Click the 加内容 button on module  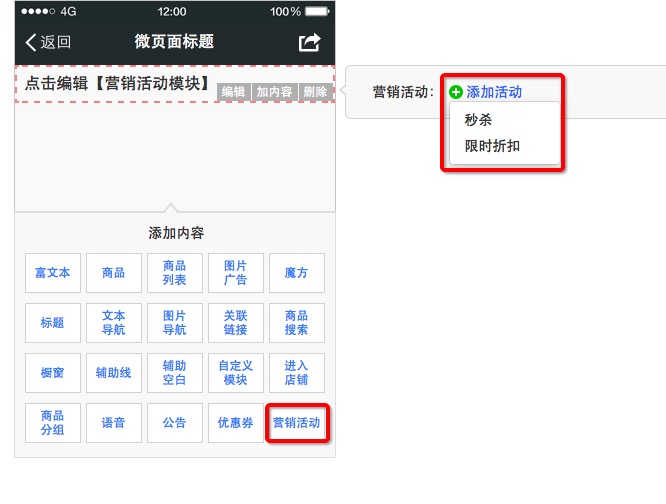click(274, 92)
